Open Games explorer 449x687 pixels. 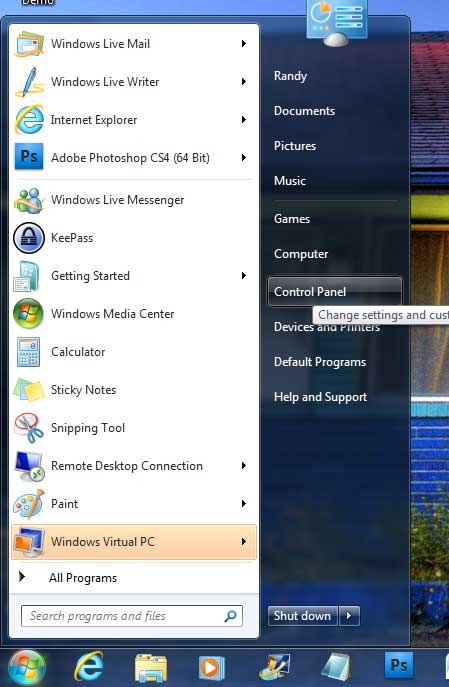(292, 219)
